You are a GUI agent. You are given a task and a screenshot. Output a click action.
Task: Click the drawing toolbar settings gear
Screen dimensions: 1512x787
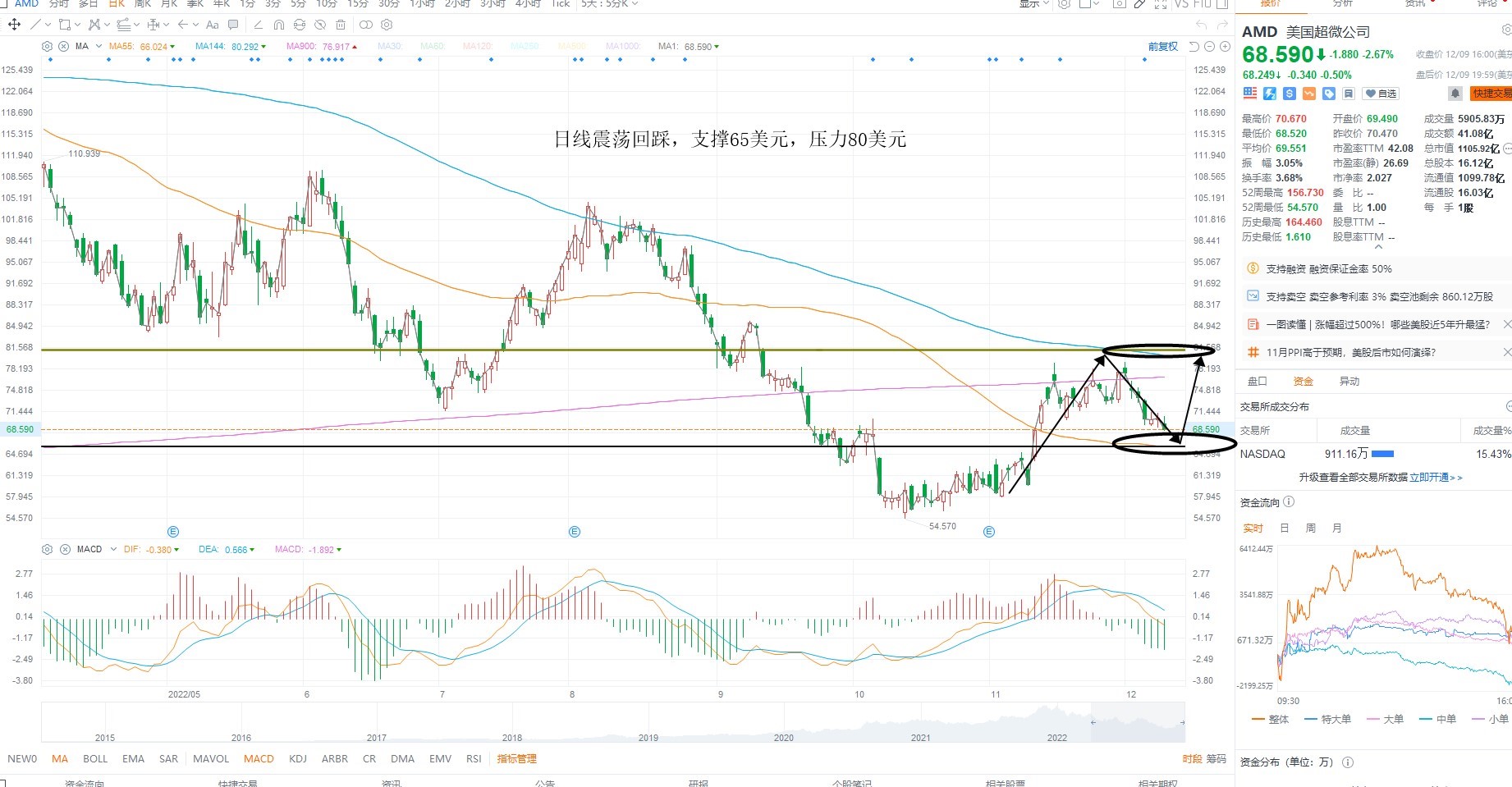click(x=387, y=25)
